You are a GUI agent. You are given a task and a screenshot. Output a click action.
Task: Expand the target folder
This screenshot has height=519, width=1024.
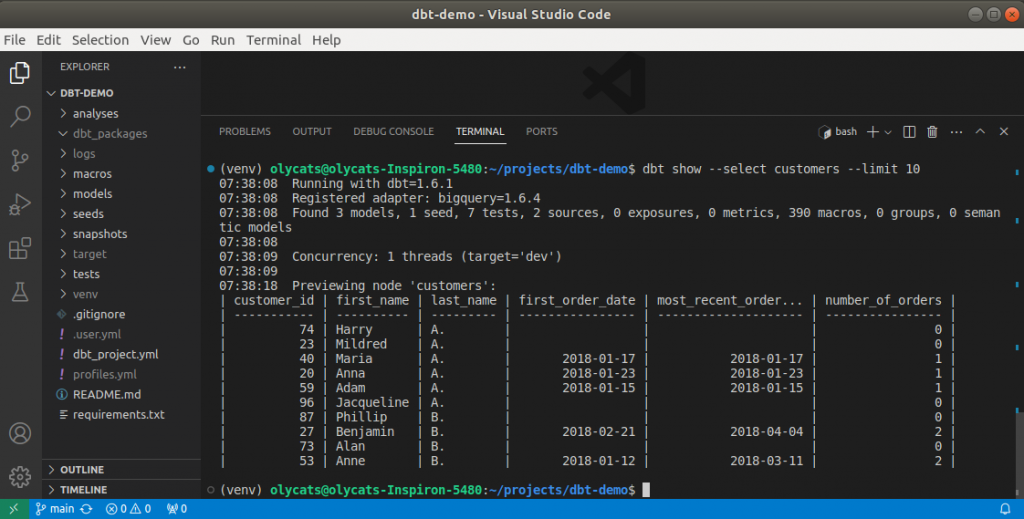coord(121,254)
